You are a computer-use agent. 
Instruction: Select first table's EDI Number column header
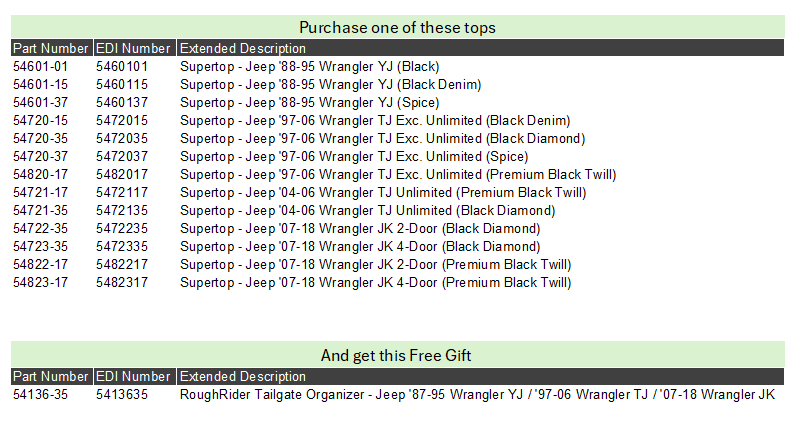134,48
